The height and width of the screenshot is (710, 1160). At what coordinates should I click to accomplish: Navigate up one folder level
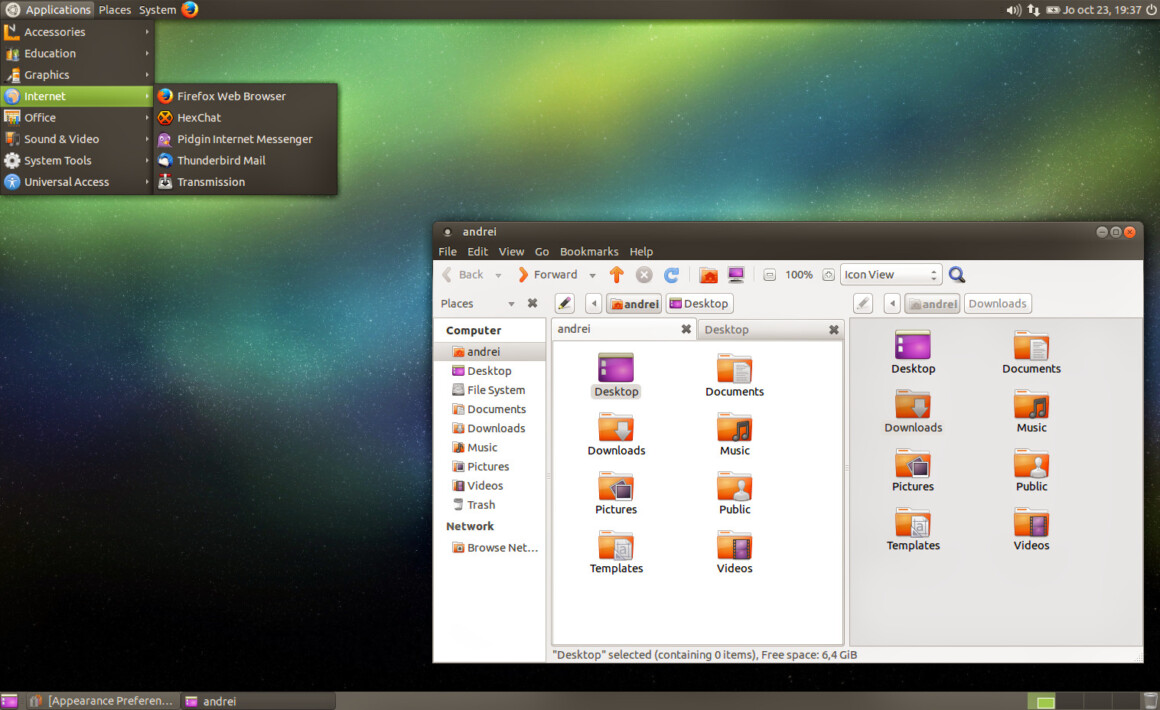[x=617, y=274]
